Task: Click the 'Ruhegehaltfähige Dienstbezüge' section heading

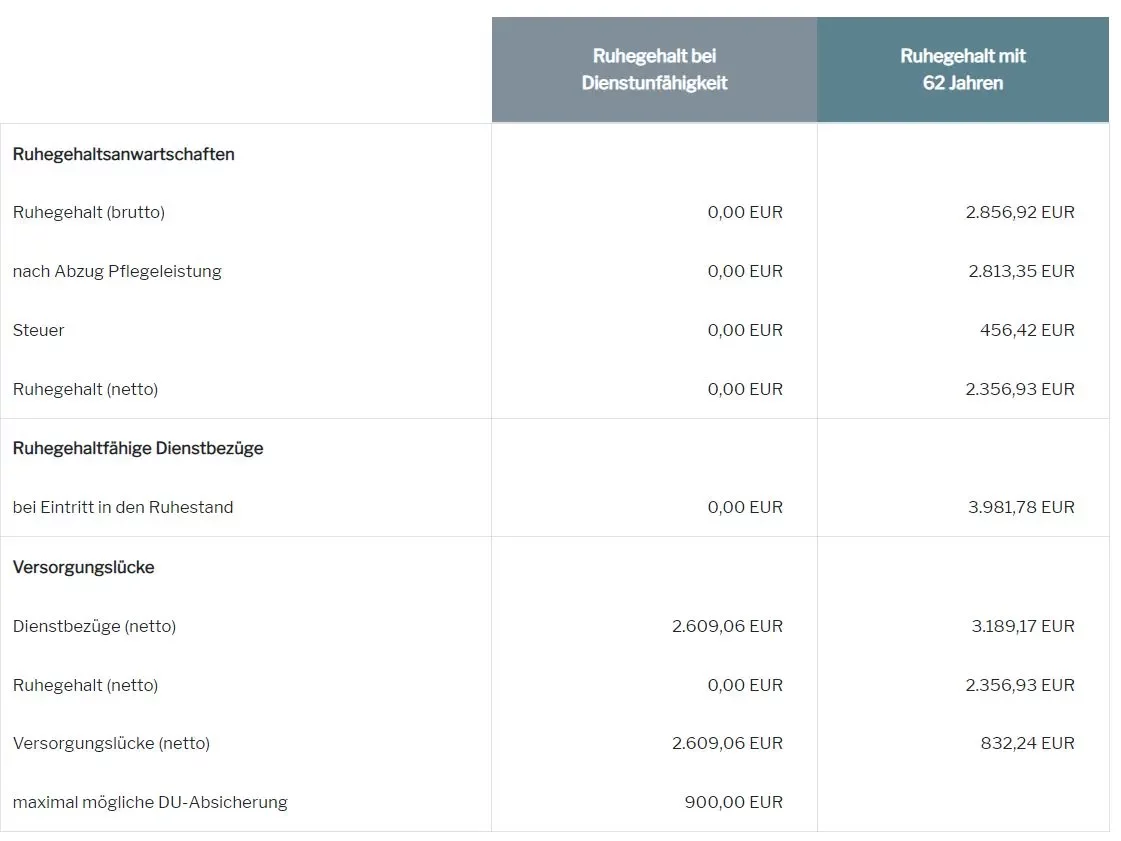Action: [138, 448]
